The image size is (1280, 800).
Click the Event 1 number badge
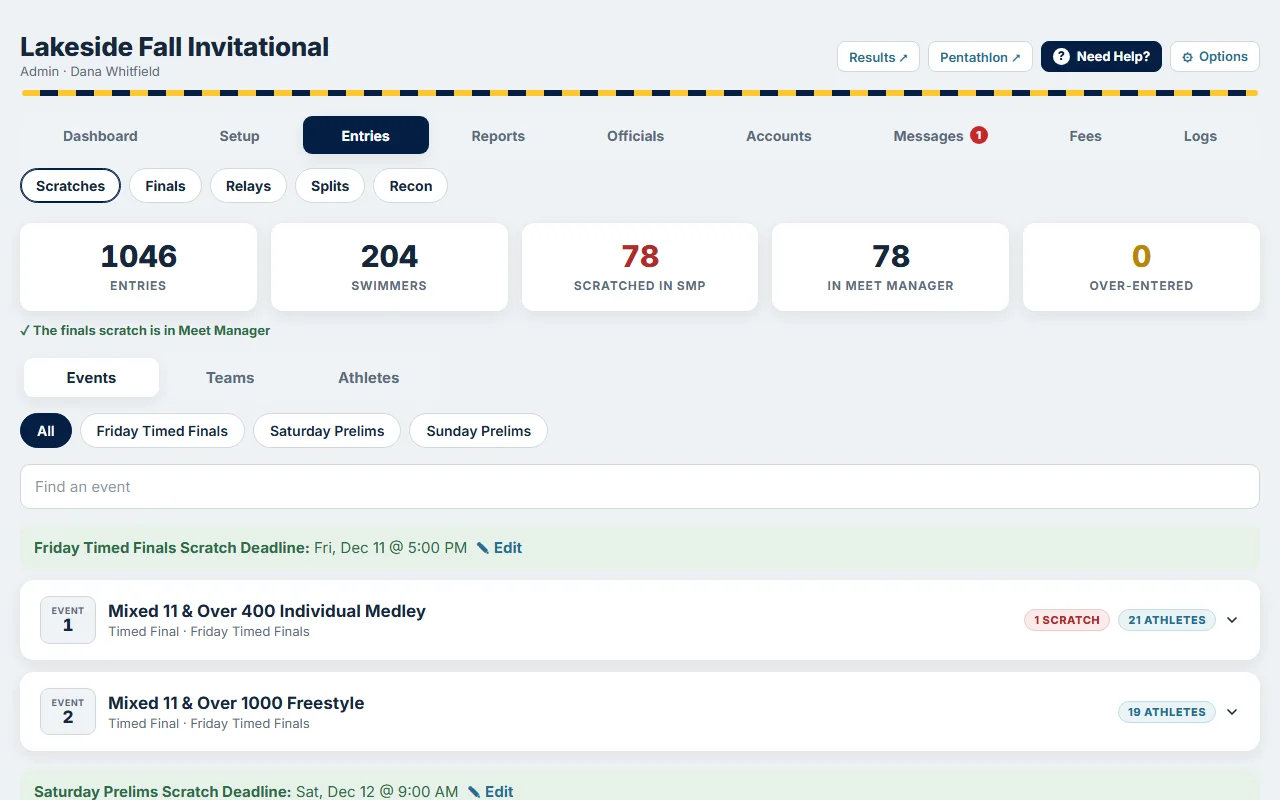pos(68,620)
